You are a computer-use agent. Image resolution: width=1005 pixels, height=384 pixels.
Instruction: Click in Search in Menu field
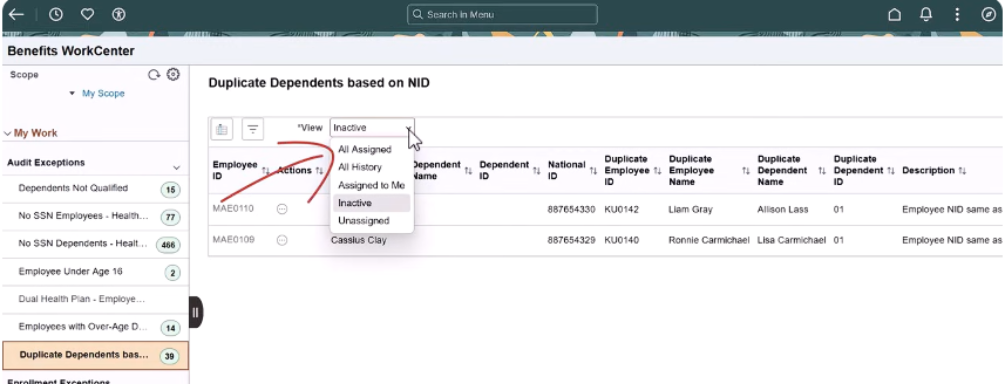pyautogui.click(x=502, y=14)
